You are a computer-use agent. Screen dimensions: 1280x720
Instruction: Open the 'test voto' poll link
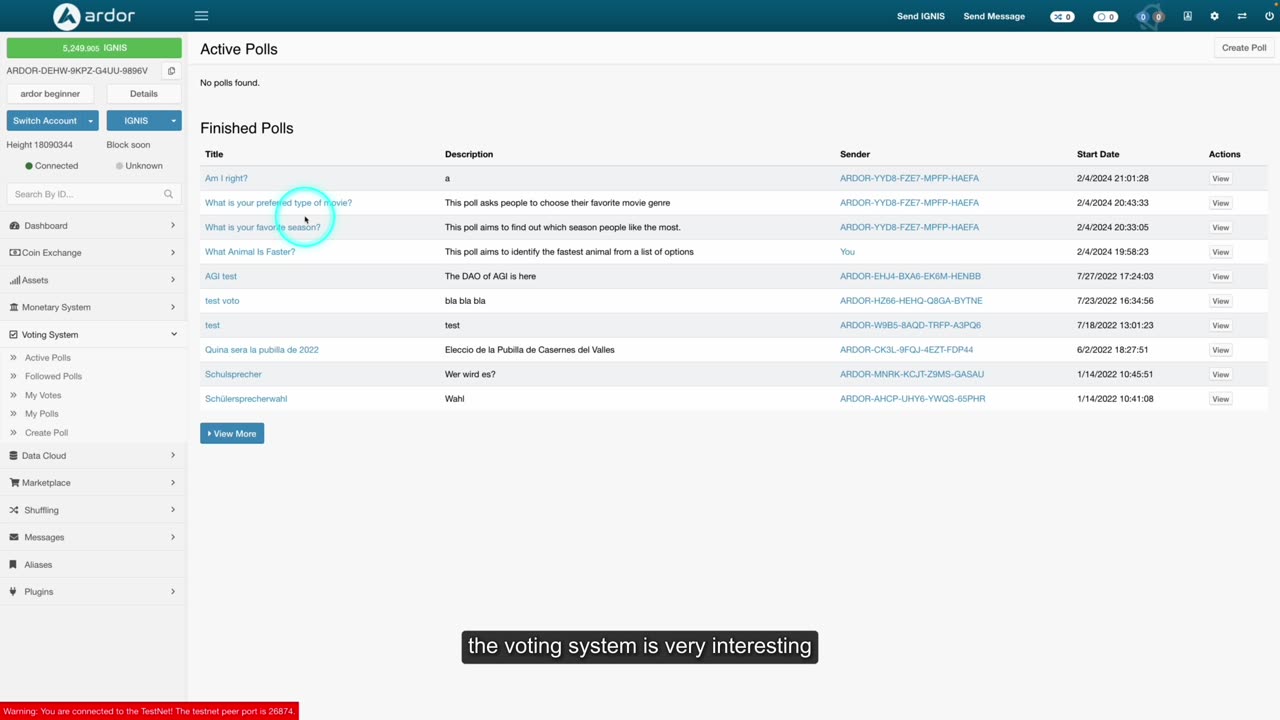222,301
